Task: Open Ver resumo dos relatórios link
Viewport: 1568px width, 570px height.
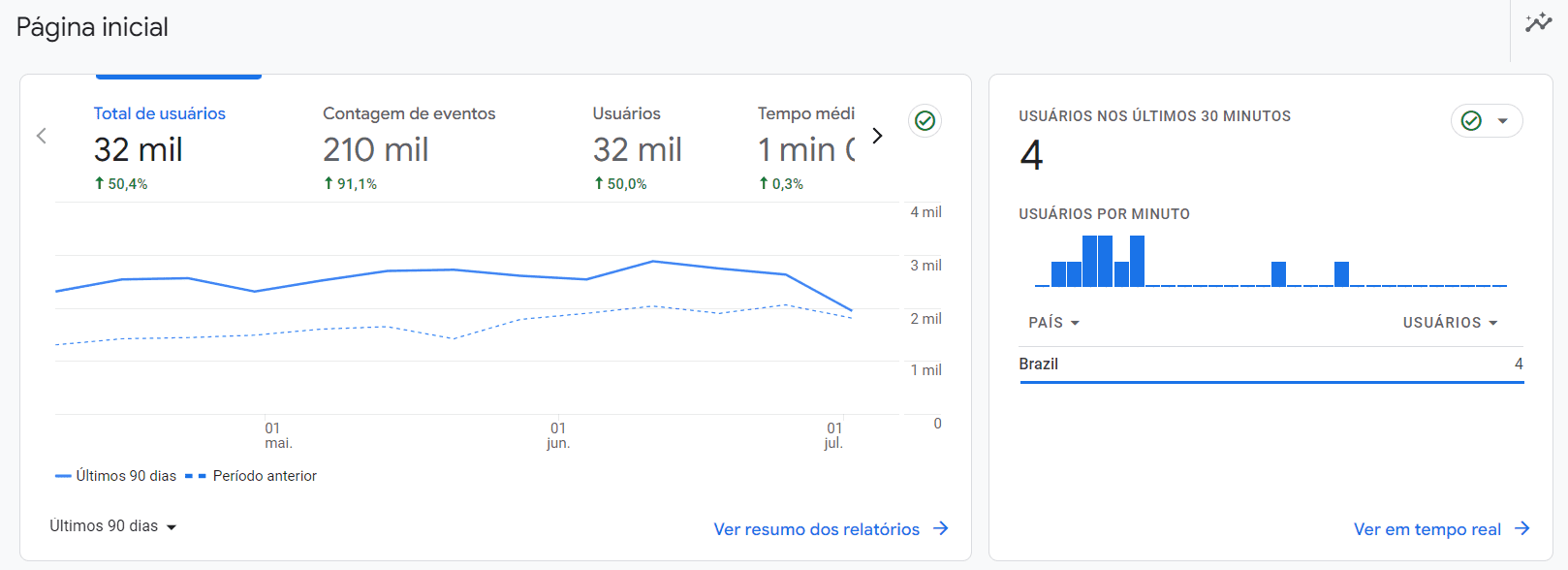Action: pos(831,529)
